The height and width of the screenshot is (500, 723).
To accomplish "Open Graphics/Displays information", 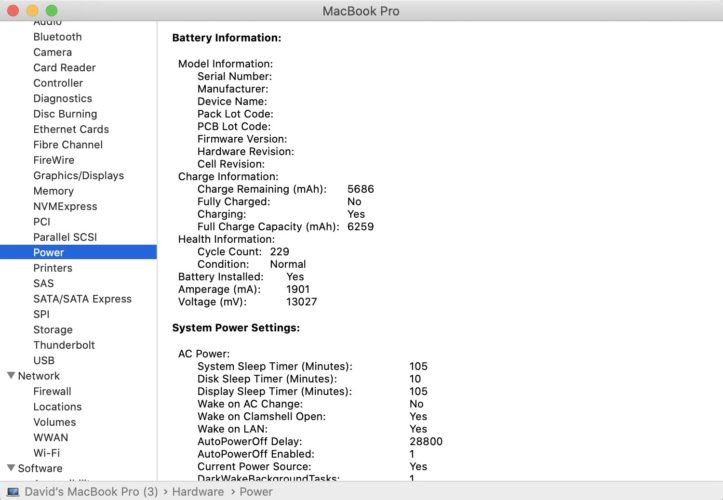I will pyautogui.click(x=78, y=176).
